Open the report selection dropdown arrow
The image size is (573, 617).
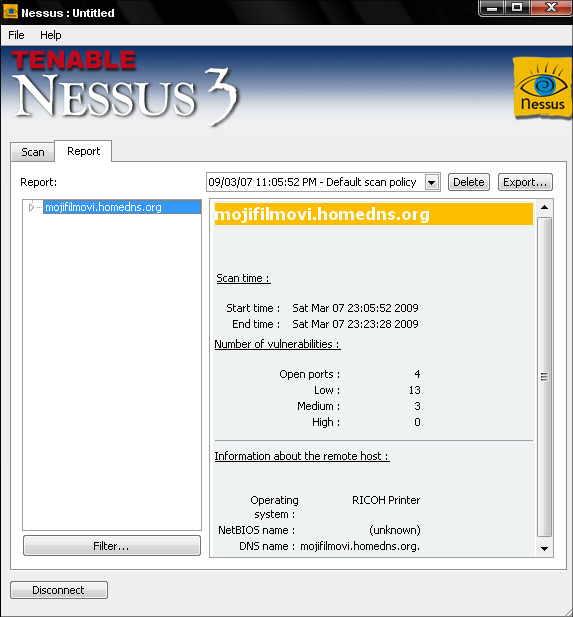pyautogui.click(x=432, y=182)
